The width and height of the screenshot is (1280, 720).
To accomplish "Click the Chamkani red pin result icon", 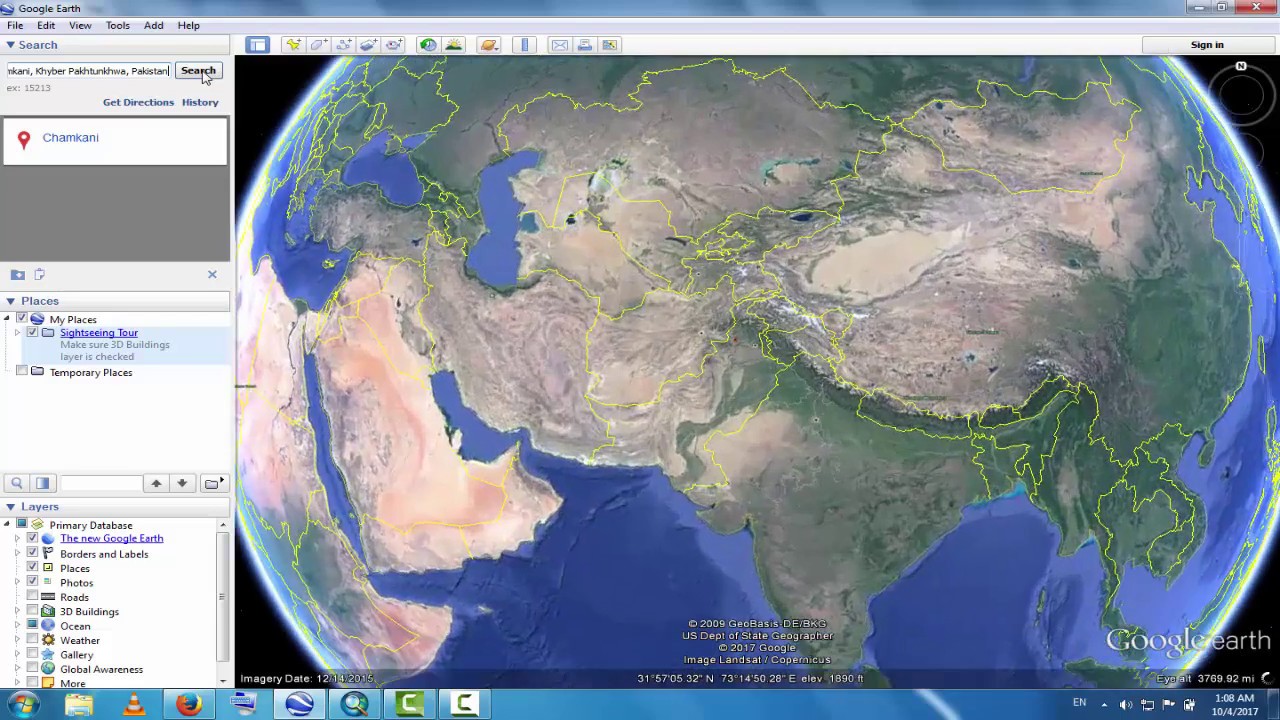I will click(x=24, y=140).
